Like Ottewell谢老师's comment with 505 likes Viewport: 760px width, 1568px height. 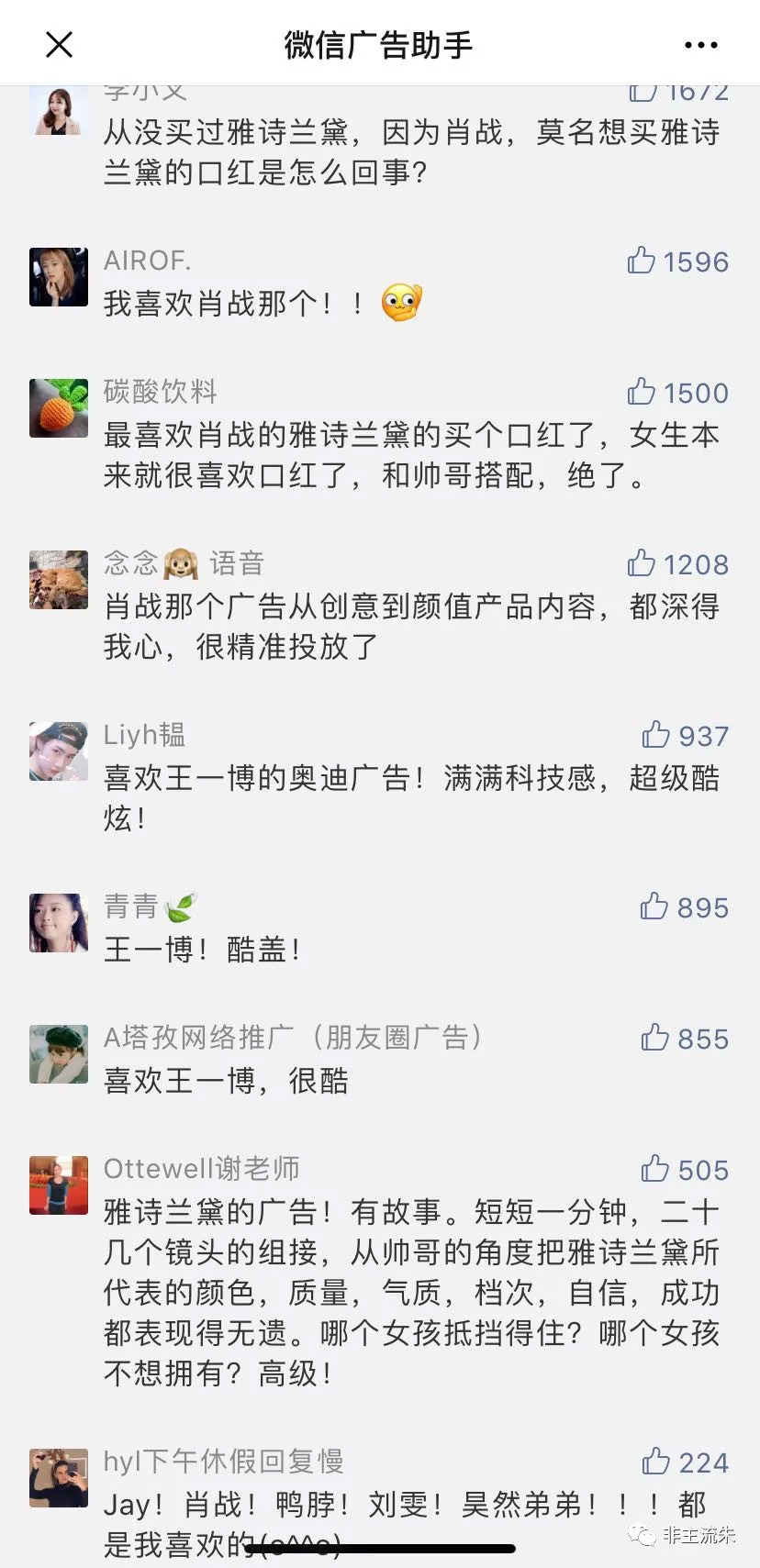[x=654, y=1170]
